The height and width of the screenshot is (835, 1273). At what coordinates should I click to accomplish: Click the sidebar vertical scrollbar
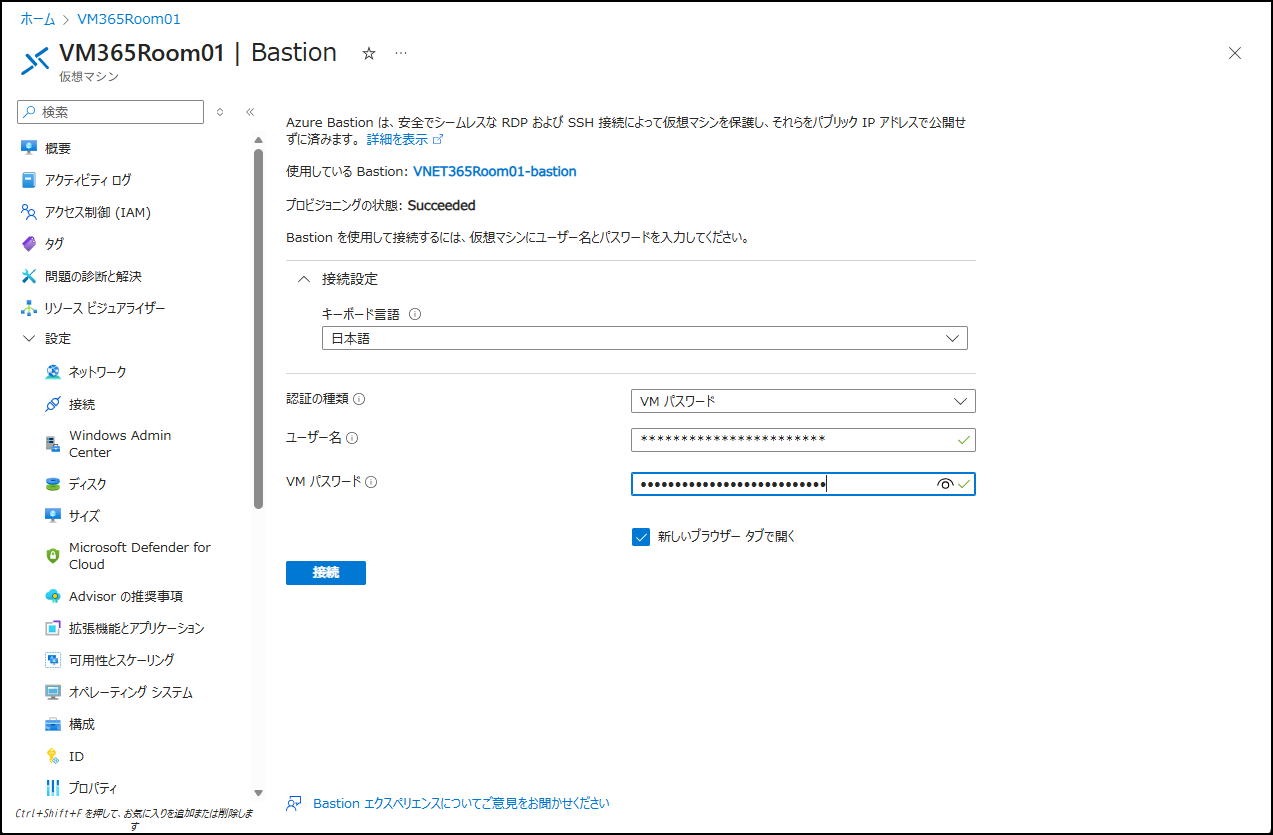pyautogui.click(x=259, y=330)
